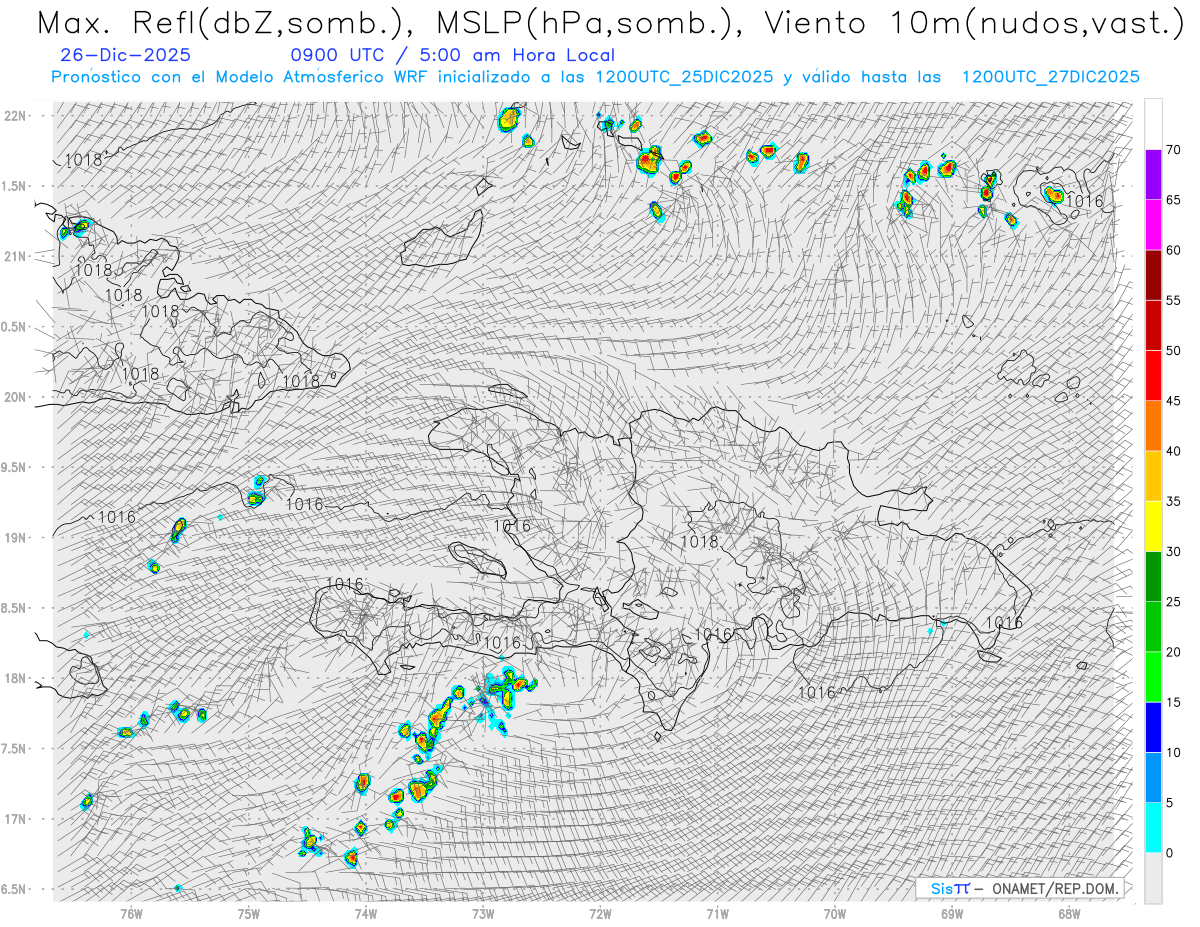The width and height of the screenshot is (1200, 927).
Task: Click the '6.5N' latitude label
Action: pyautogui.click(x=13, y=889)
